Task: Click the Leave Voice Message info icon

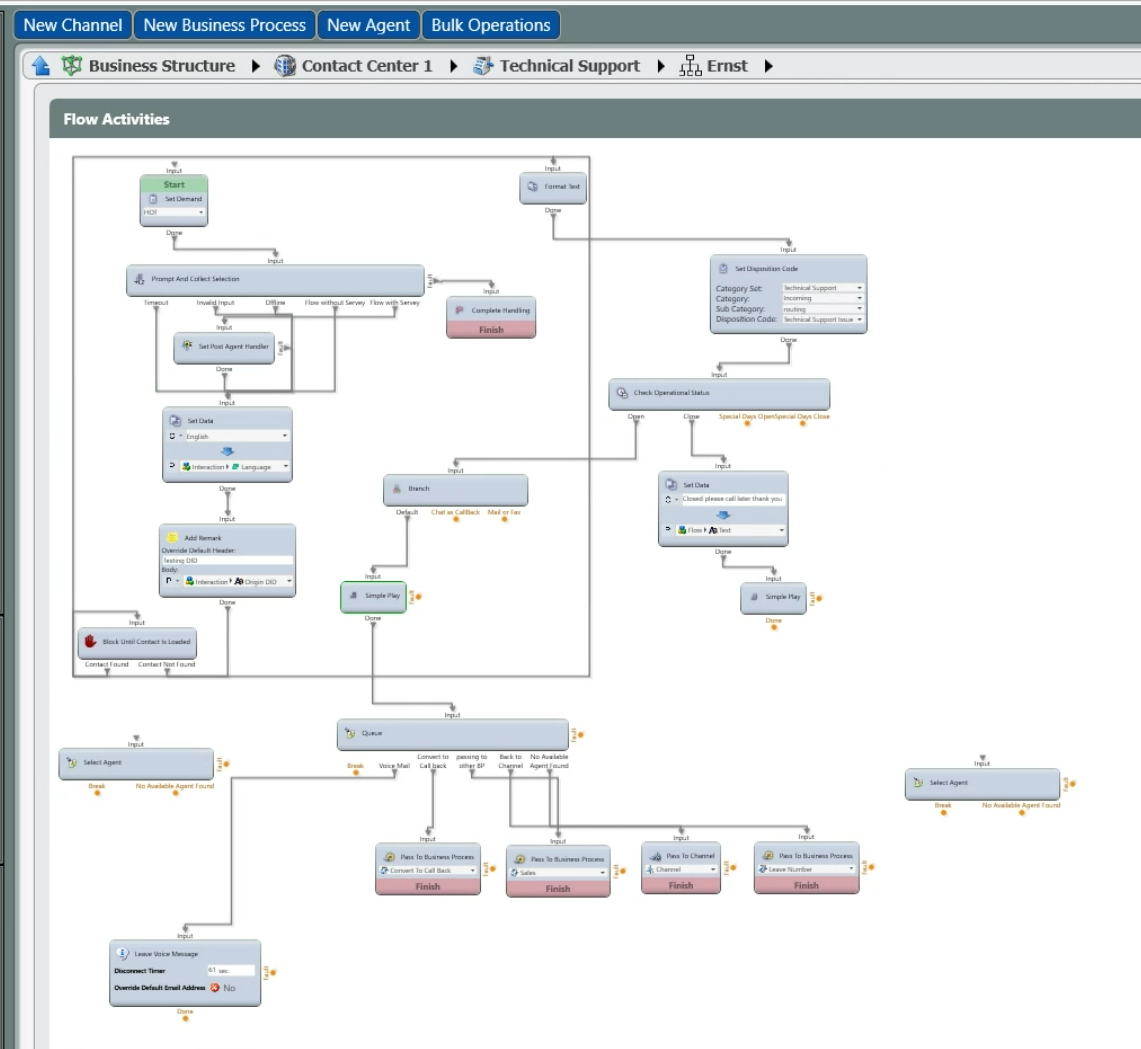Action: (122, 953)
